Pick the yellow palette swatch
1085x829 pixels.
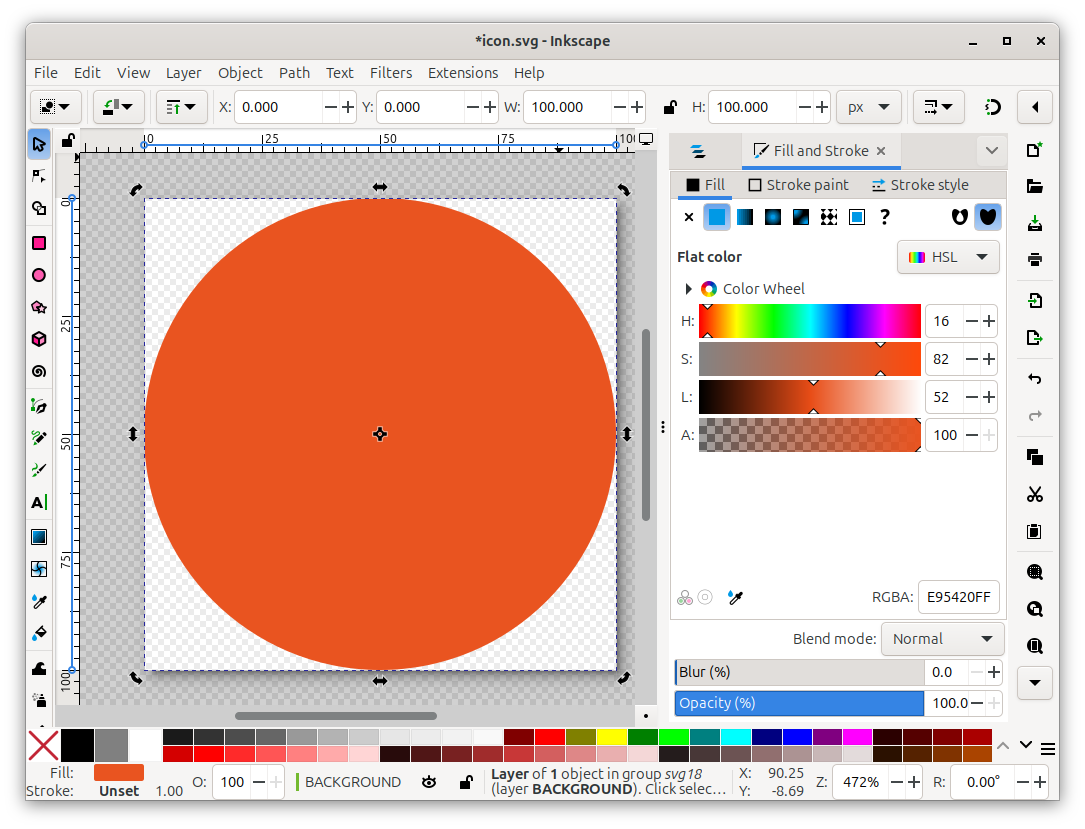click(612, 736)
